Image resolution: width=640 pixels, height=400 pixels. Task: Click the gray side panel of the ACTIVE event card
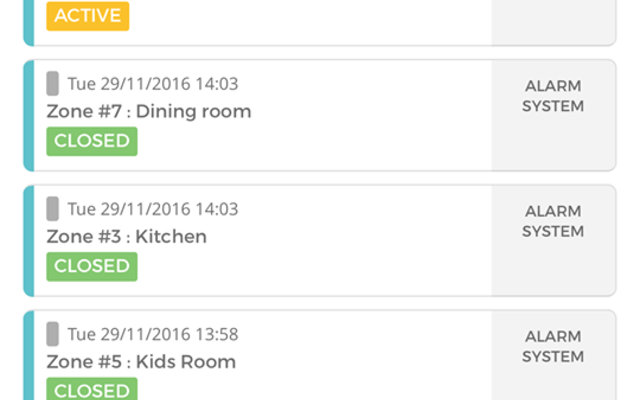tap(553, 20)
